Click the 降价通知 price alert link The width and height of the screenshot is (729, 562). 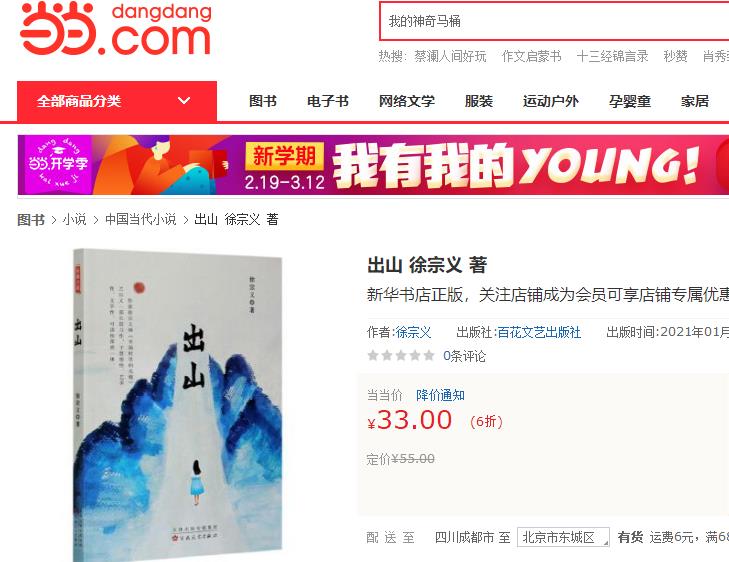point(440,395)
